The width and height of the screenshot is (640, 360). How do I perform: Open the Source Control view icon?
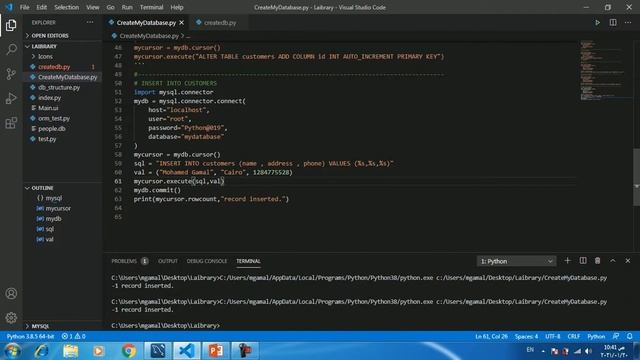[x=11, y=74]
